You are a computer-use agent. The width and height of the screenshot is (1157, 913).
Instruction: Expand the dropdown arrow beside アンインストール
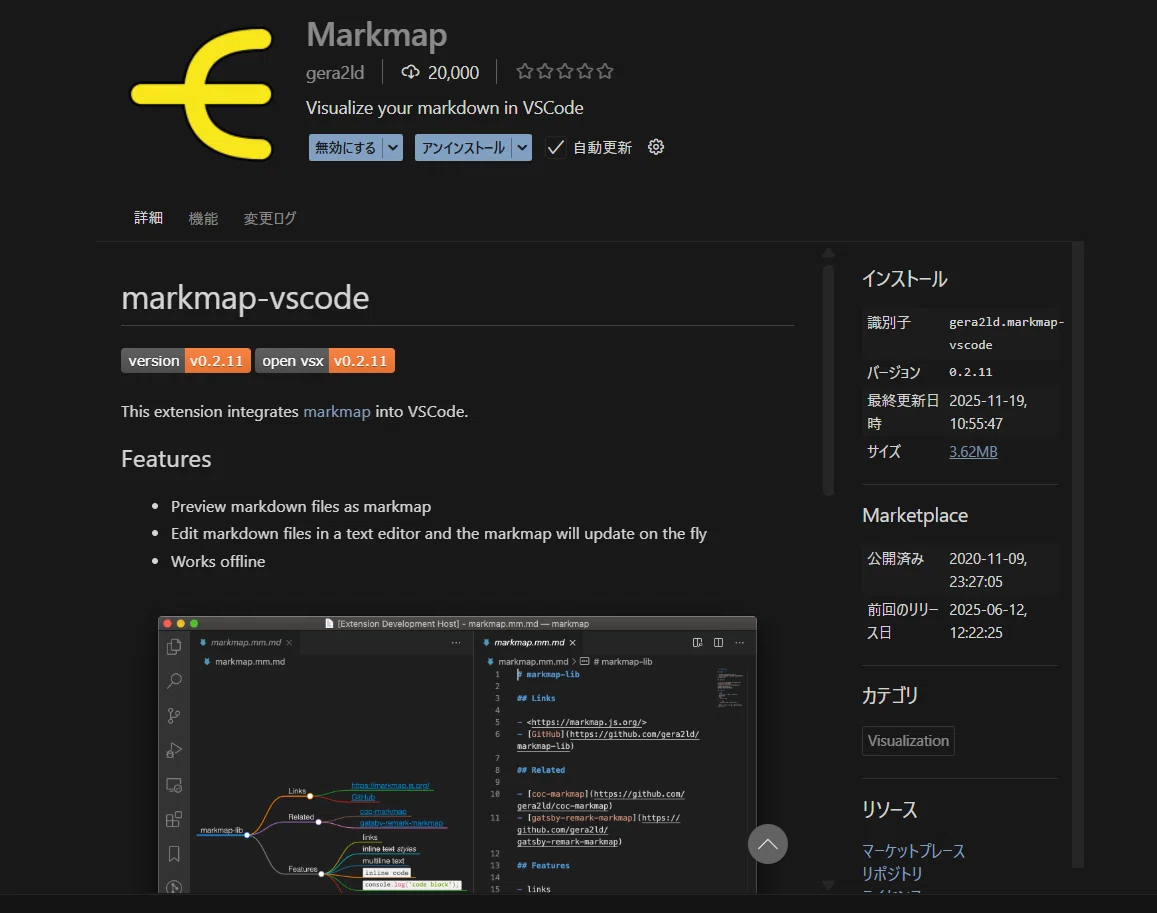point(522,148)
